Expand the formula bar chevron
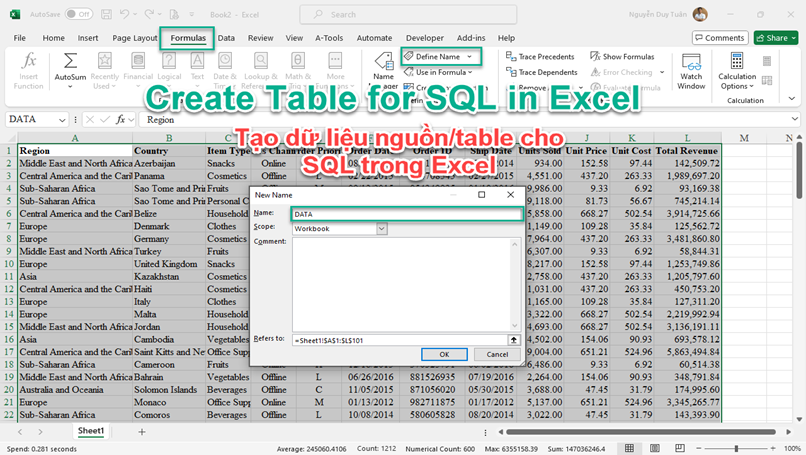Screen dimensions: 806x455 click(x=795, y=119)
